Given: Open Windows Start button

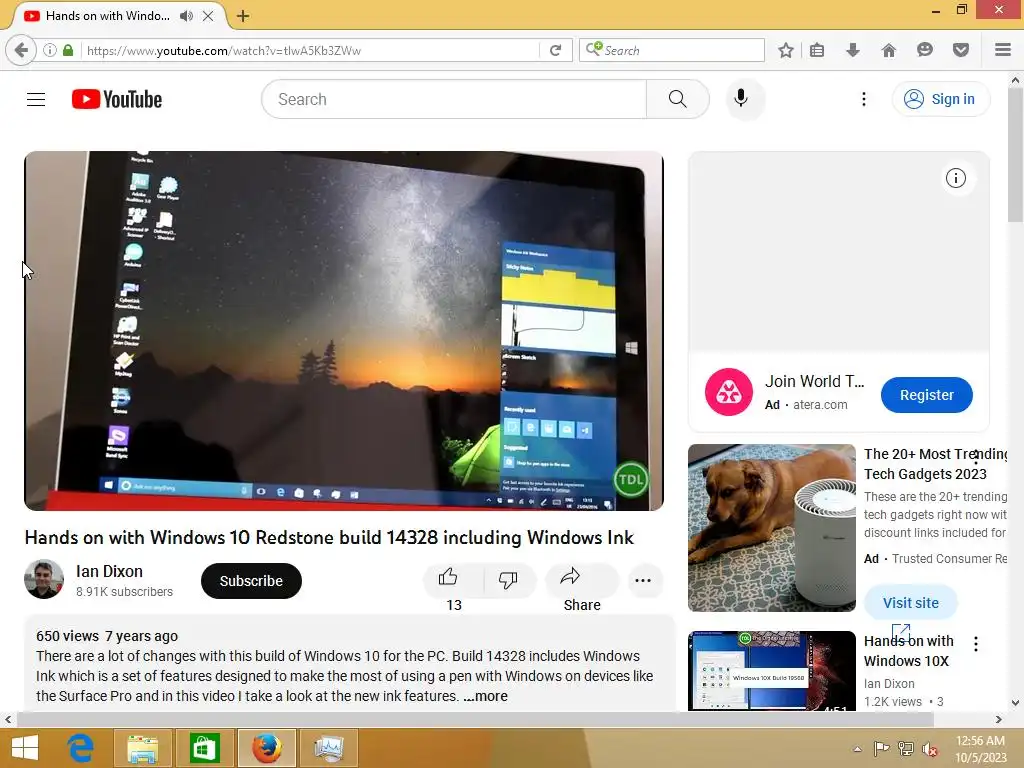Looking at the screenshot, I should (25, 748).
